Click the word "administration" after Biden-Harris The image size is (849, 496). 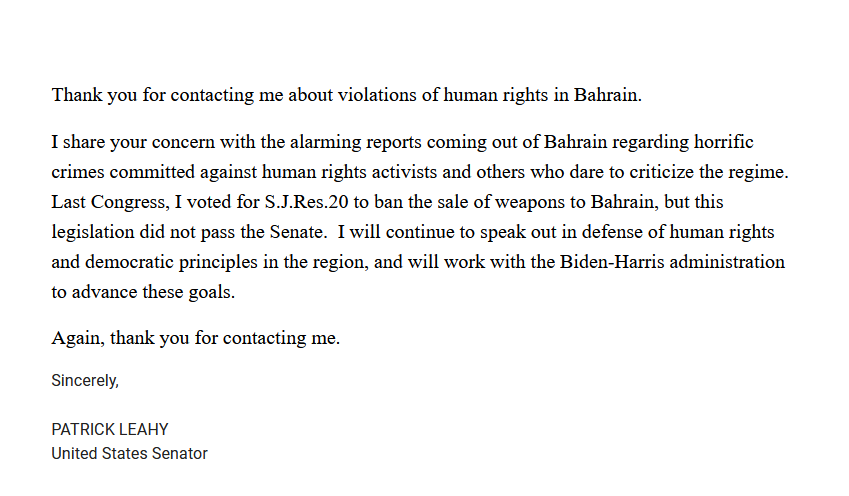click(727, 262)
